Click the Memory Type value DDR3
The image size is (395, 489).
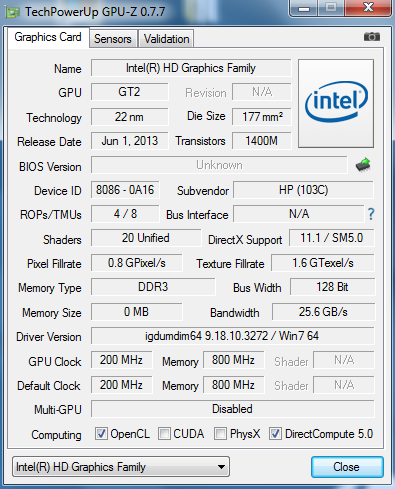tap(153, 287)
